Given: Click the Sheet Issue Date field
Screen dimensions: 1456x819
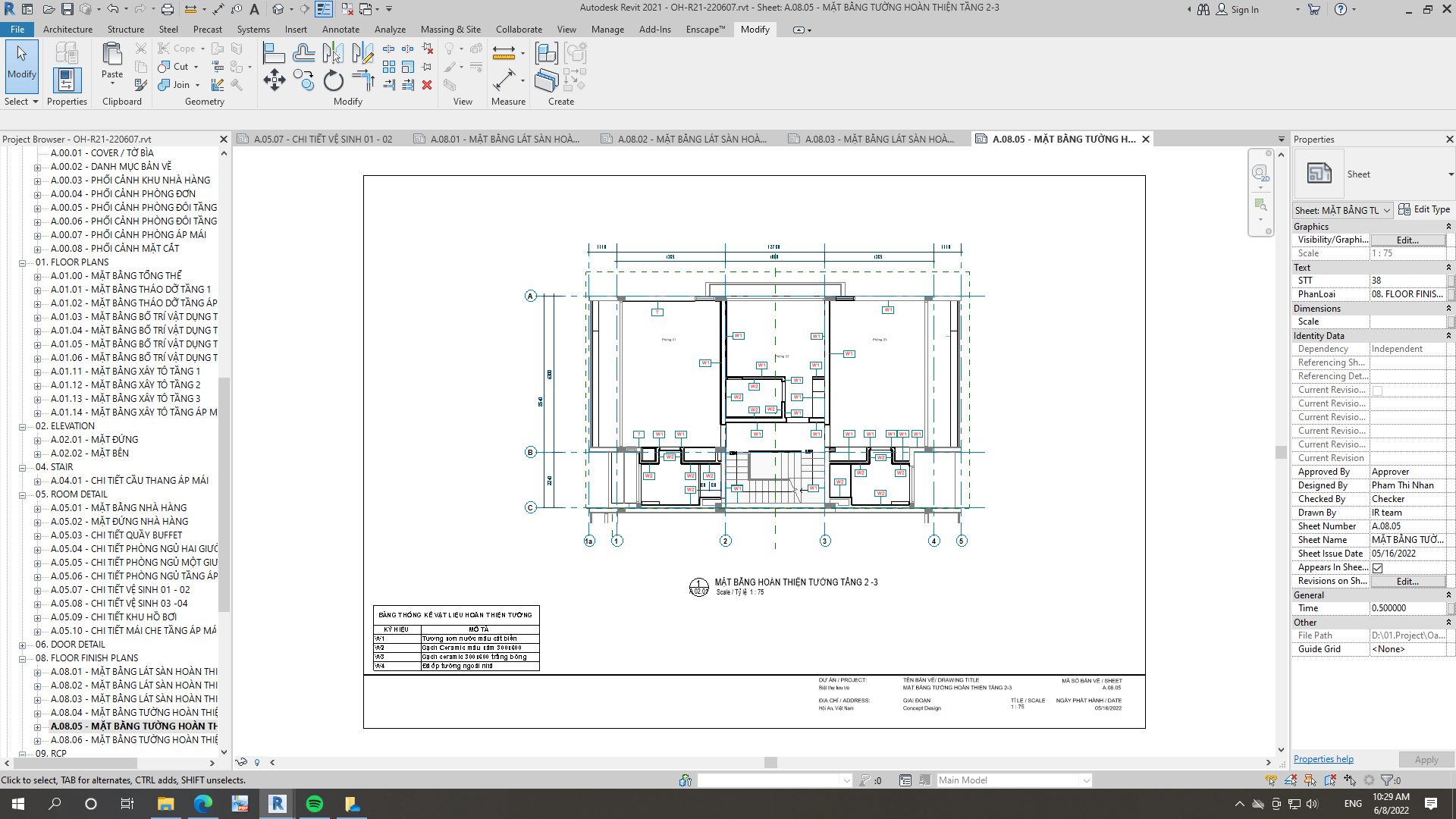Looking at the screenshot, I should (x=1407, y=554).
